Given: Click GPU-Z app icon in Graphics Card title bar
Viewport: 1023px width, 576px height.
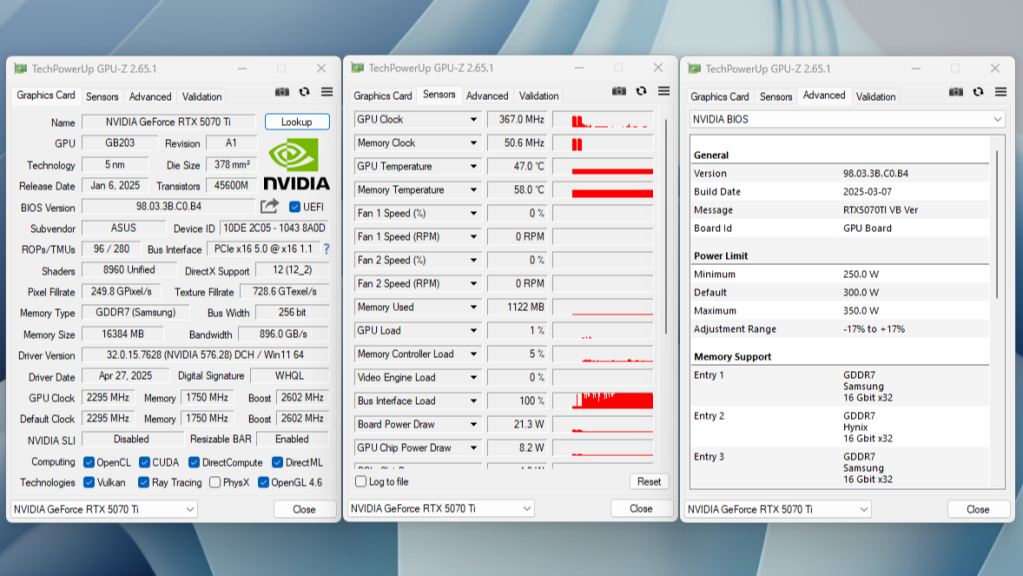Looking at the screenshot, I should click(21, 68).
